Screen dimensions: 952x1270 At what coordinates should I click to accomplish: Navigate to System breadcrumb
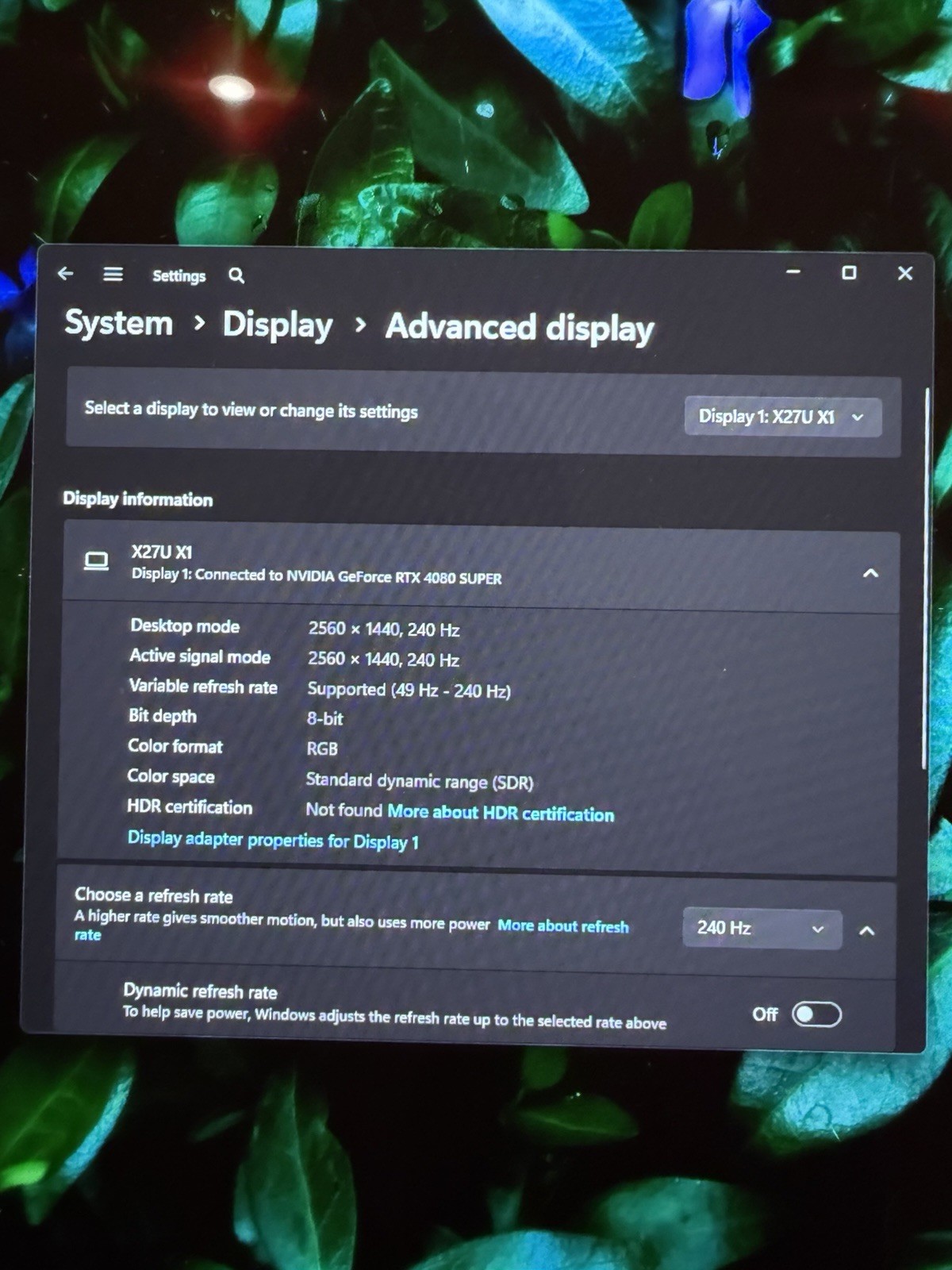(x=118, y=323)
